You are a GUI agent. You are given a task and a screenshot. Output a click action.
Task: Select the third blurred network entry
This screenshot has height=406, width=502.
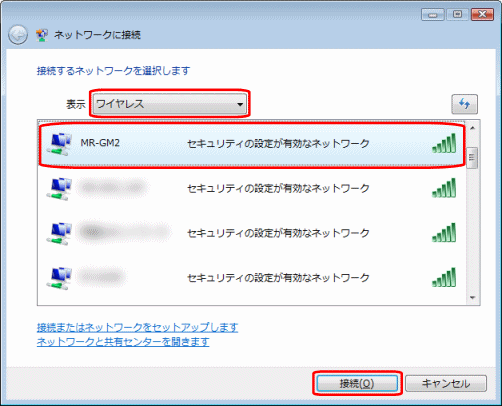pos(252,233)
